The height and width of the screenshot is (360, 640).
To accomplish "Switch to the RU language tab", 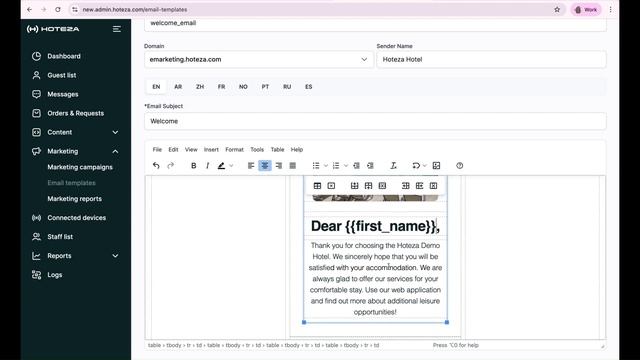I will tap(287, 87).
